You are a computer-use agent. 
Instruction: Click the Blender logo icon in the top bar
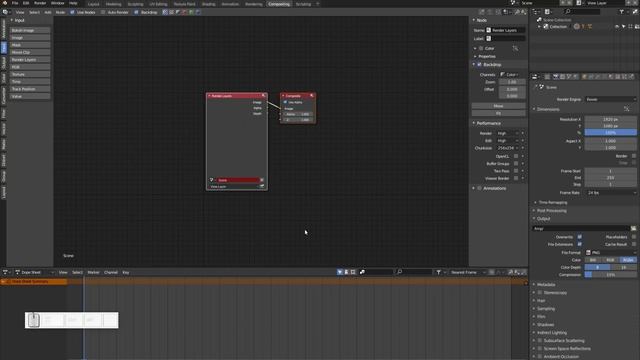click(4, 3)
